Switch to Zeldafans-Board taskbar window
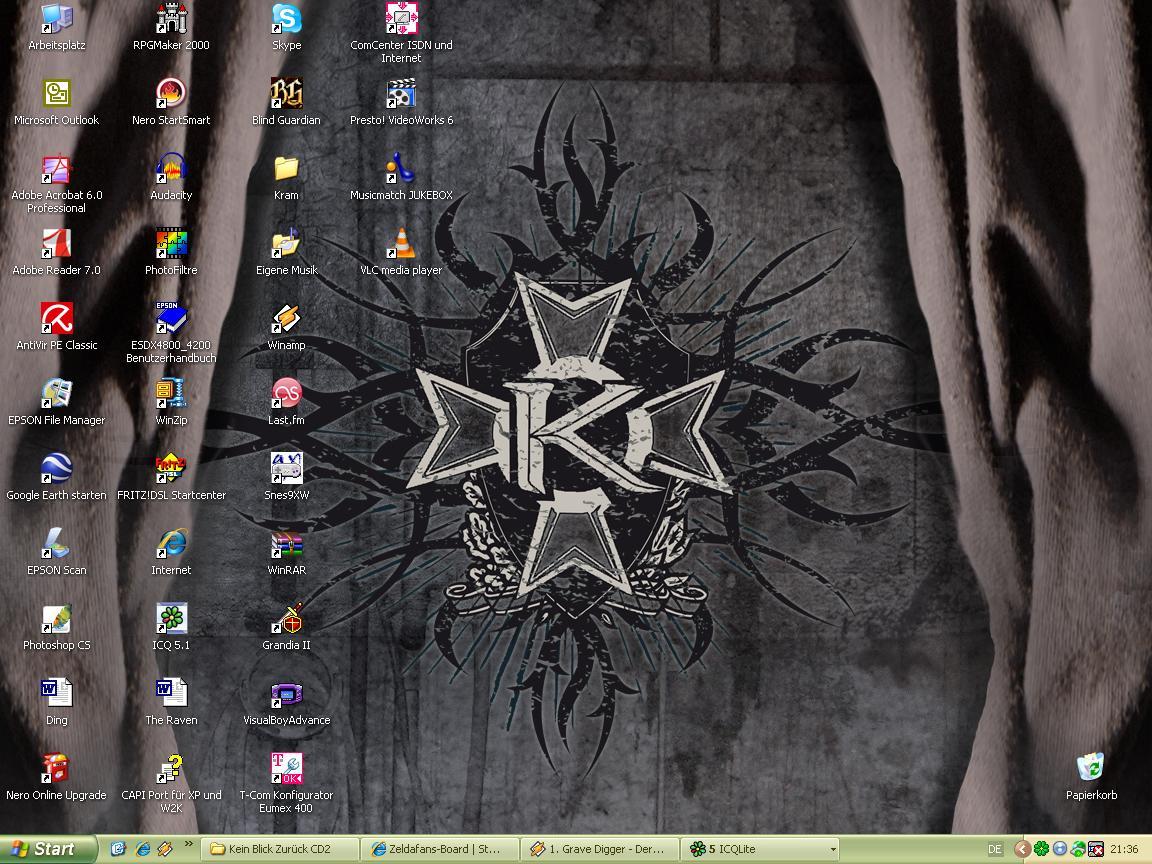This screenshot has height=864, width=1152. tap(439, 849)
